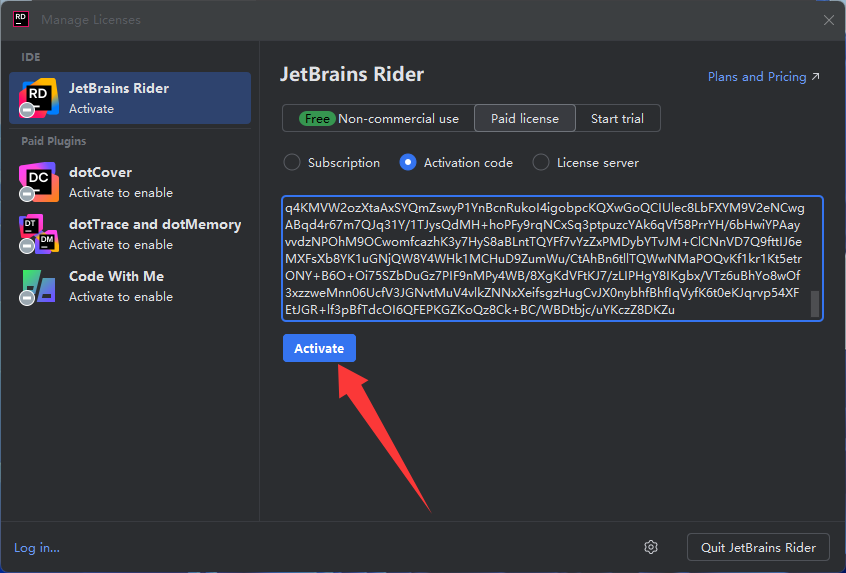This screenshot has width=846, height=573.
Task: Click the 'Paid Plugins' section label
Action: [53, 141]
